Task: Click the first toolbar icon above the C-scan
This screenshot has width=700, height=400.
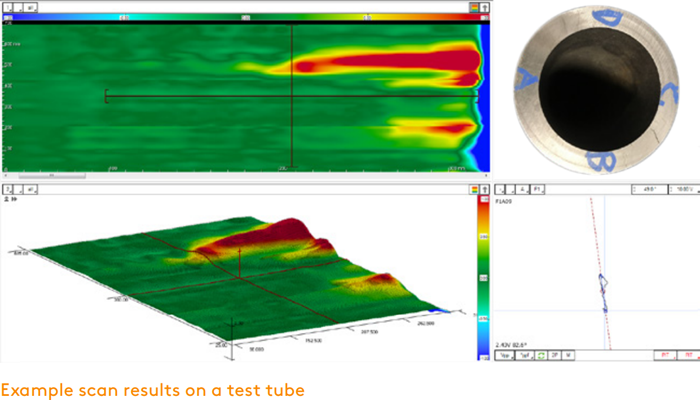Action: 6,6
